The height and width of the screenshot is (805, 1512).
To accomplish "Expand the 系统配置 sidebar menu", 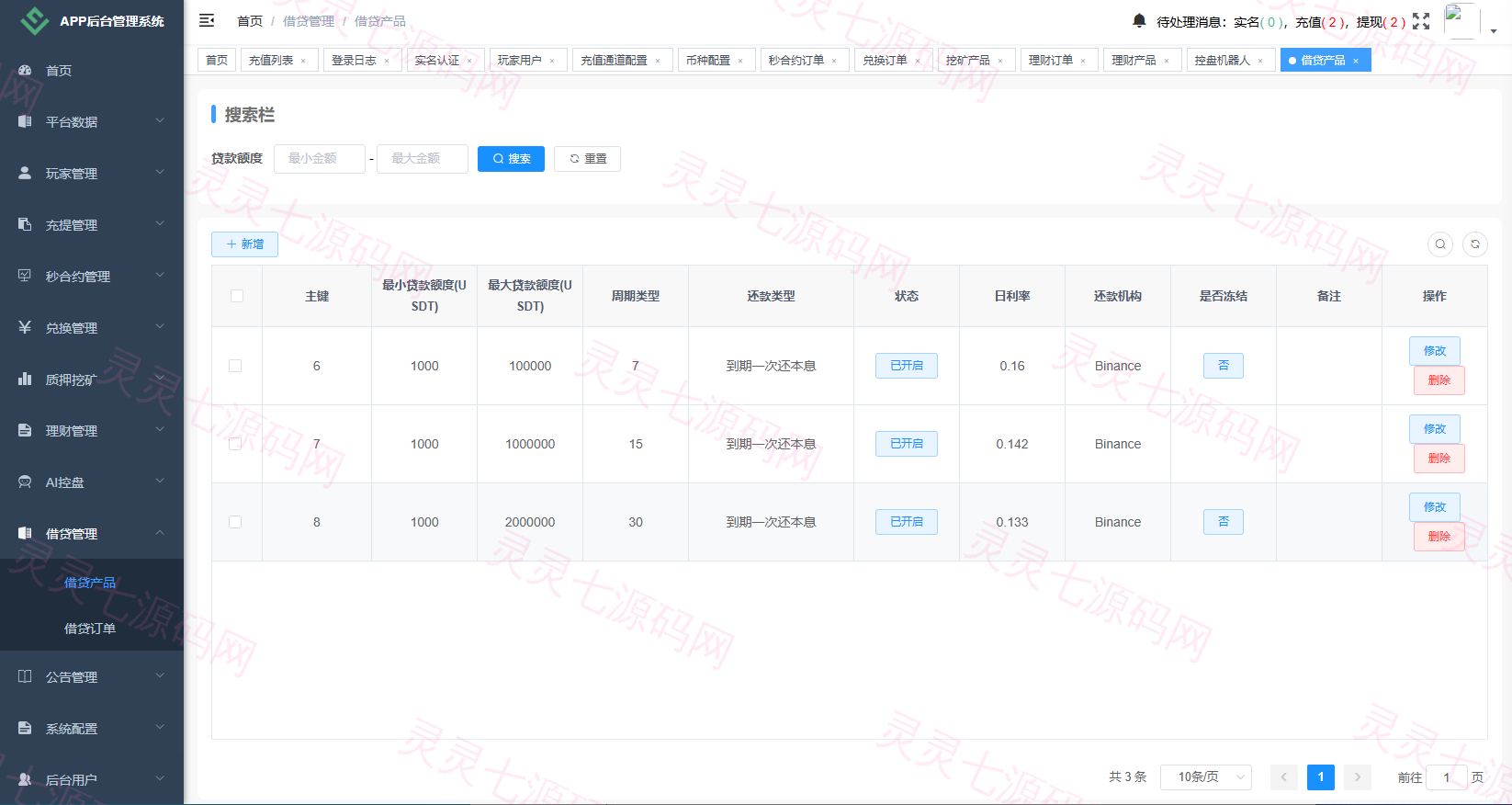I will click(x=92, y=728).
